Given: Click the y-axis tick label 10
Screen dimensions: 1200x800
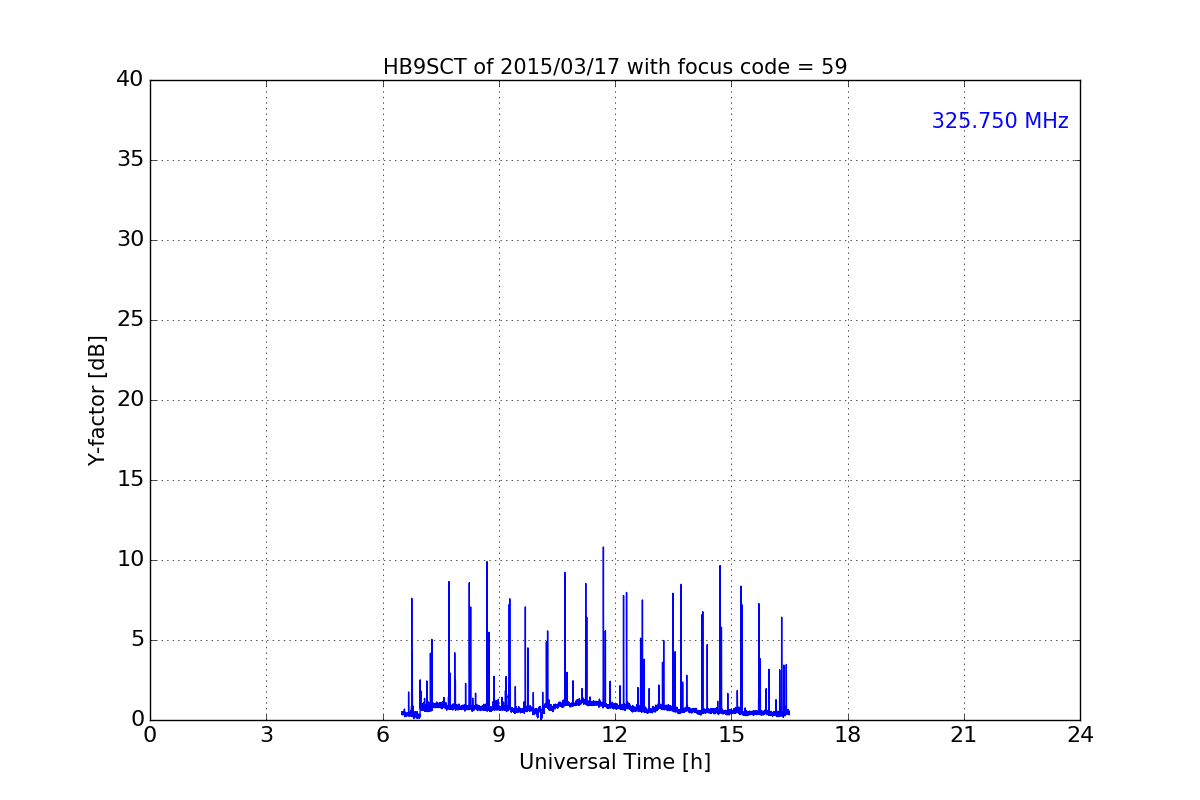Looking at the screenshot, I should 130,560.
